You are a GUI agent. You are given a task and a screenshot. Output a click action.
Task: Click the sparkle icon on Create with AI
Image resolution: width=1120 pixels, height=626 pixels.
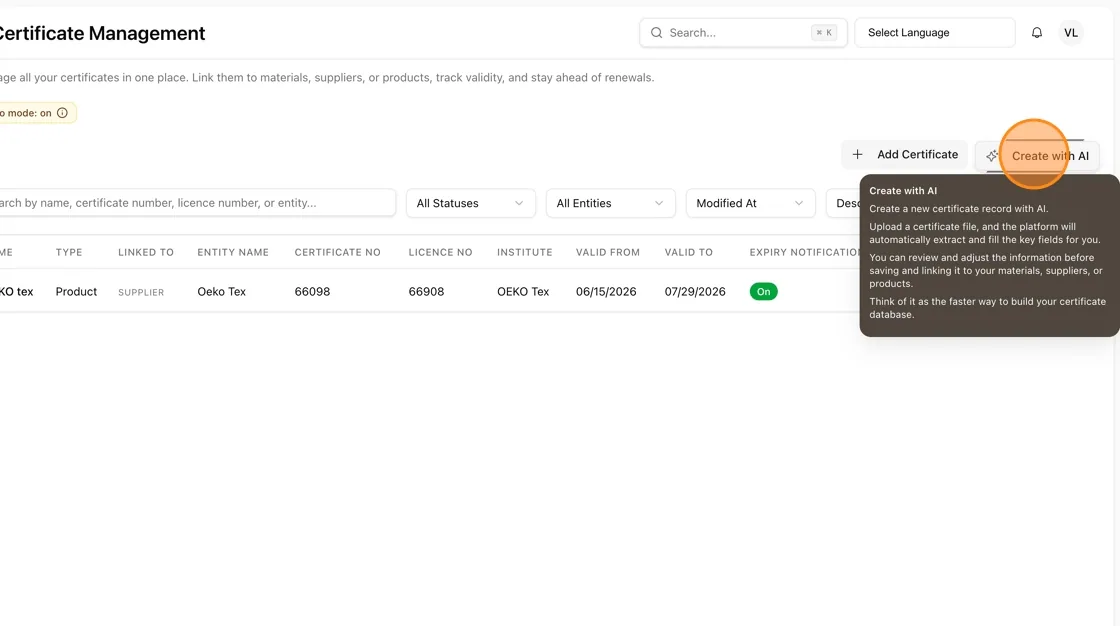click(992, 156)
